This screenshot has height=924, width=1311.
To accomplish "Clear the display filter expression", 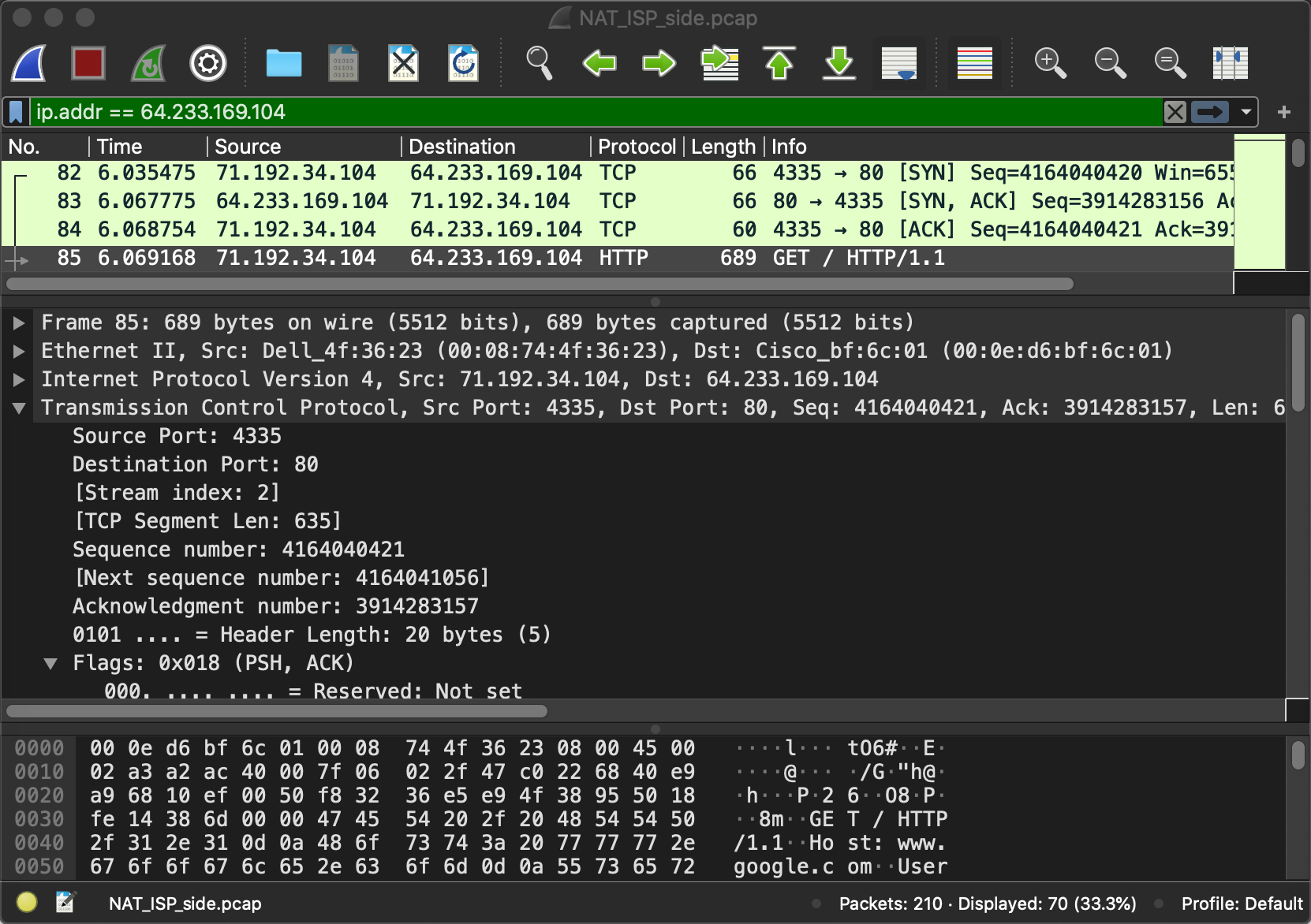I will click(1175, 112).
